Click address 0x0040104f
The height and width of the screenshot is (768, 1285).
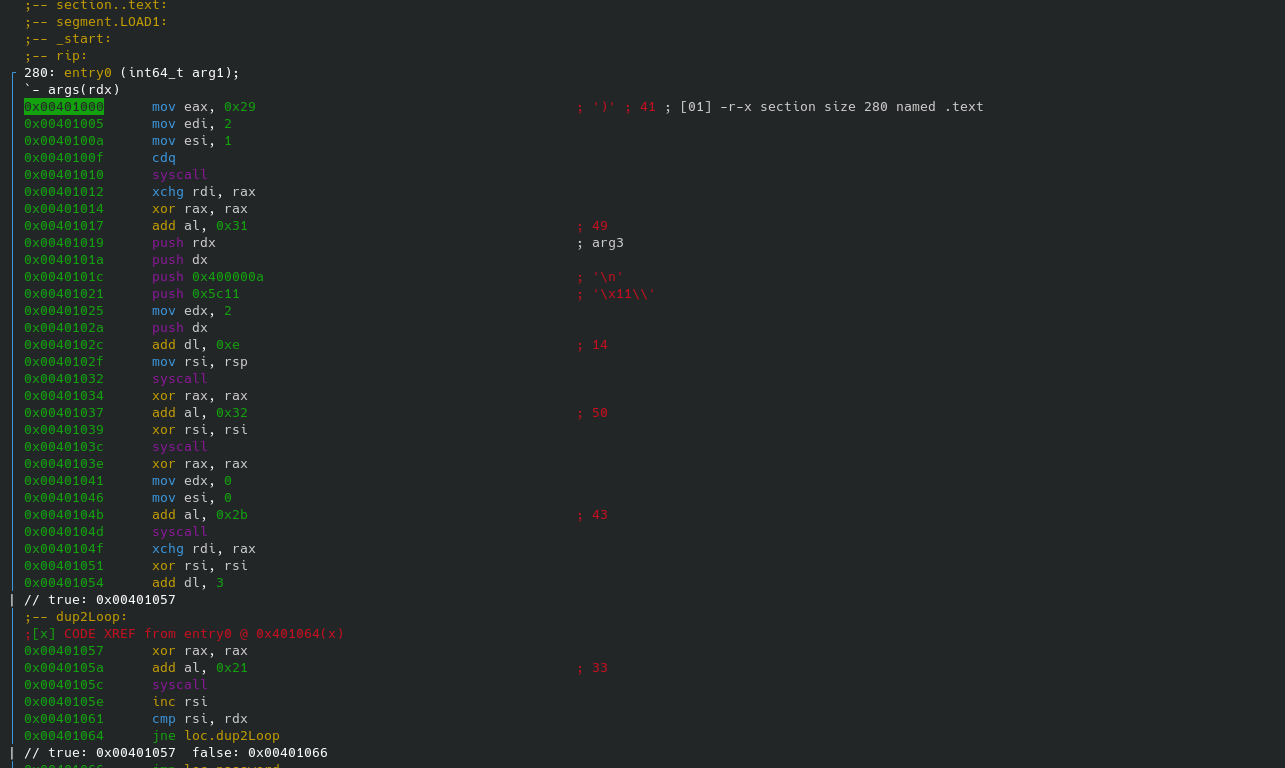pyautogui.click(x=64, y=548)
